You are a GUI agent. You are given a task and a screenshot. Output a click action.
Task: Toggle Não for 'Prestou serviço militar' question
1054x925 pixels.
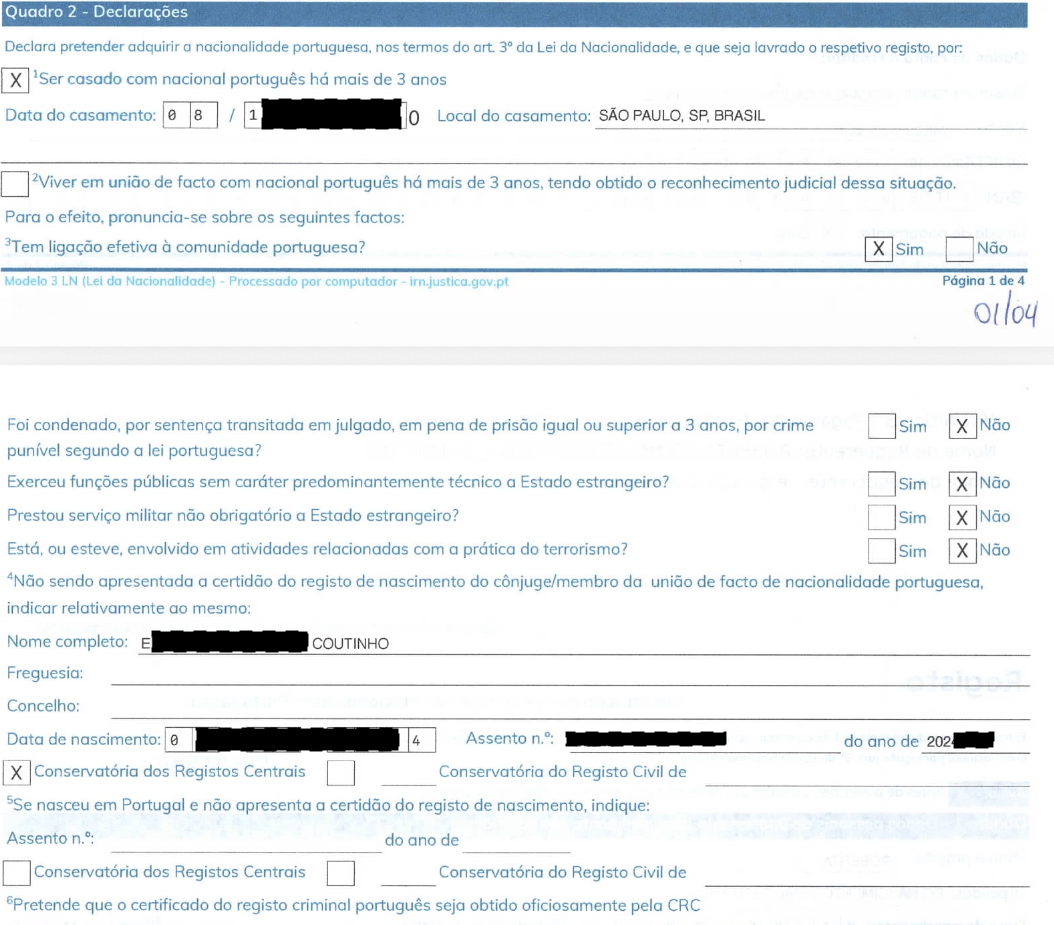[961, 517]
